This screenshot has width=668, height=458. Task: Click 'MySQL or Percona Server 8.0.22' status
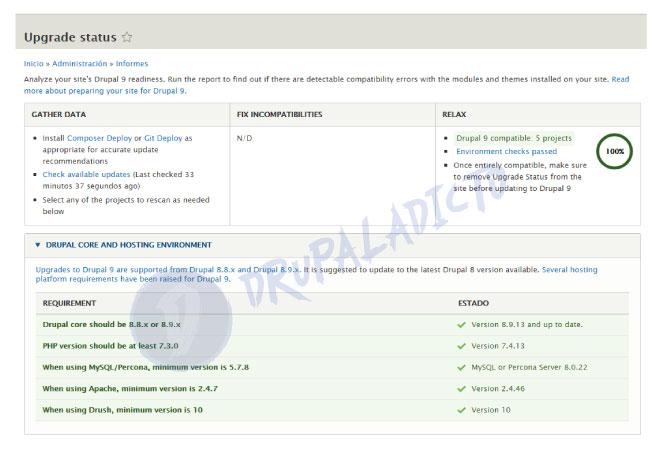pos(529,367)
